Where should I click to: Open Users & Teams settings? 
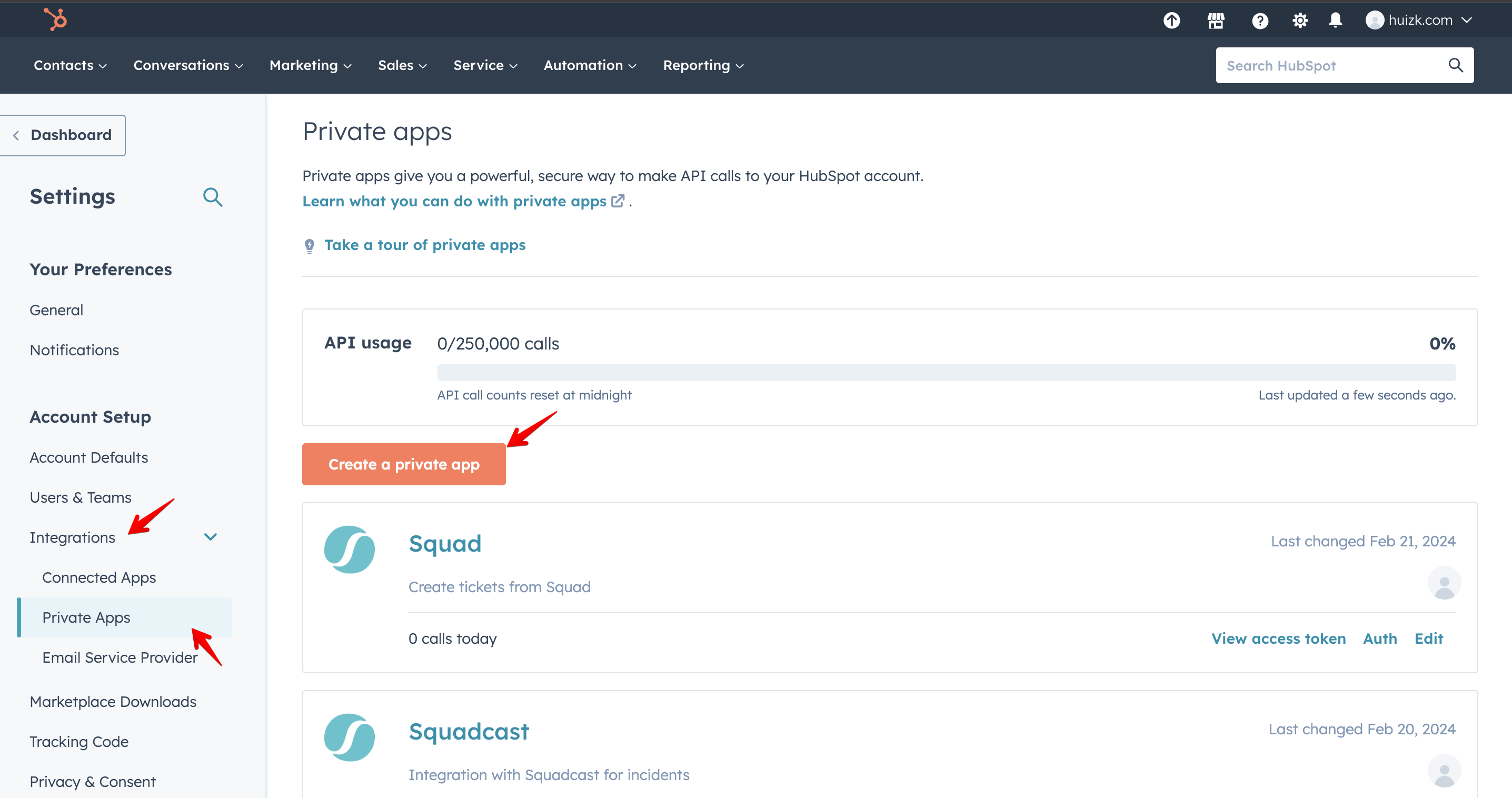(x=81, y=497)
